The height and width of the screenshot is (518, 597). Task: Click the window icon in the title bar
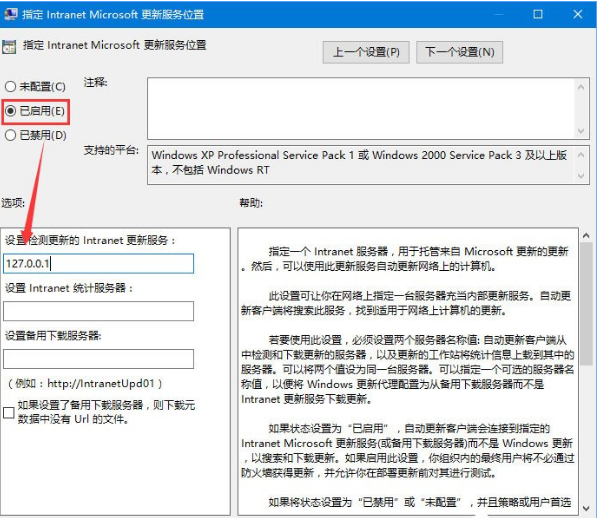coord(10,14)
